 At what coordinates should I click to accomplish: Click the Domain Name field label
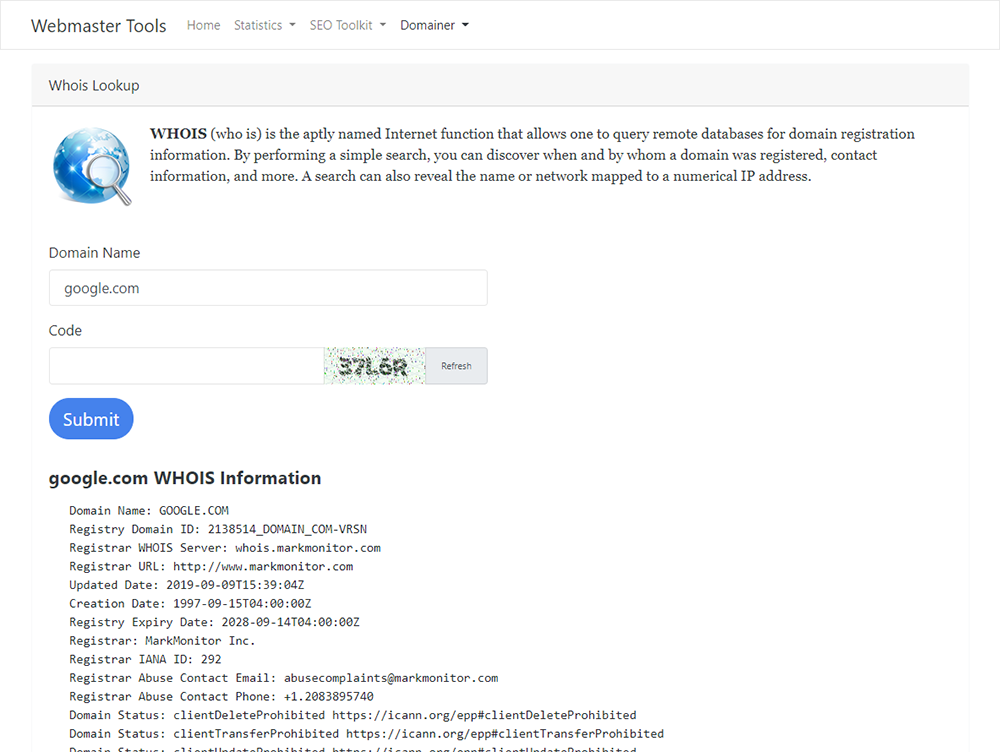94,253
